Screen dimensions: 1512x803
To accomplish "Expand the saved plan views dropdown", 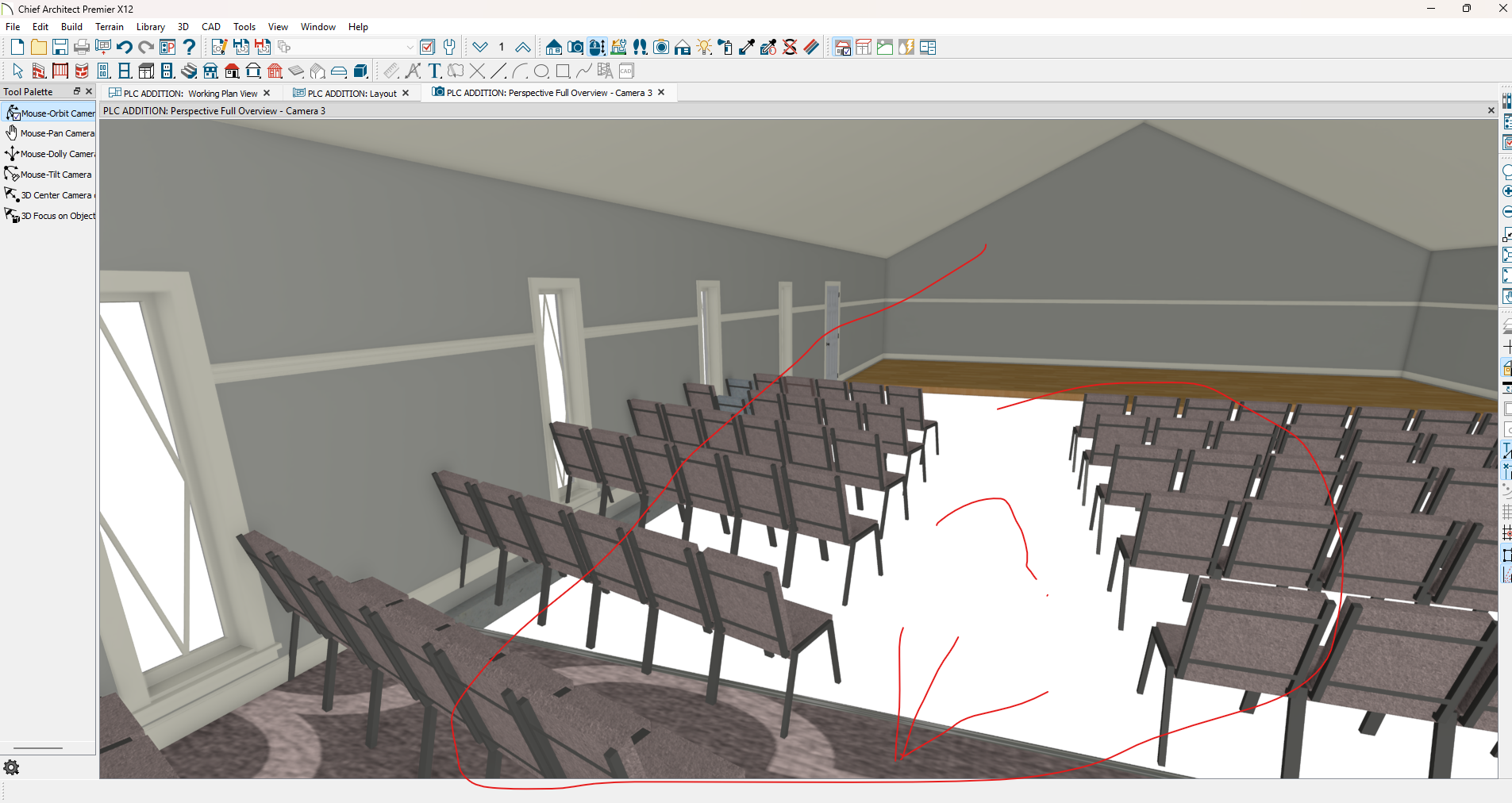I will tap(410, 48).
